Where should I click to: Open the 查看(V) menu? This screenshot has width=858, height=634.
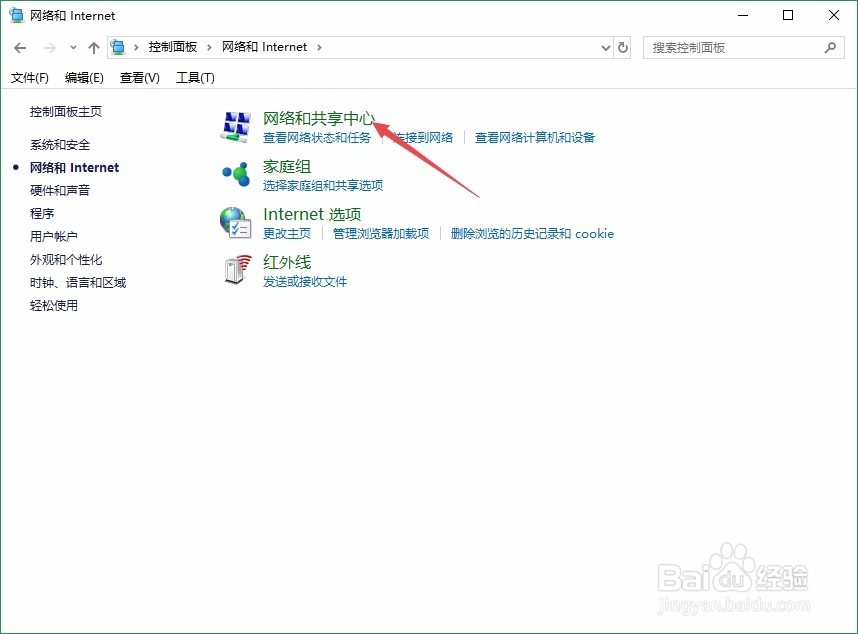(139, 77)
